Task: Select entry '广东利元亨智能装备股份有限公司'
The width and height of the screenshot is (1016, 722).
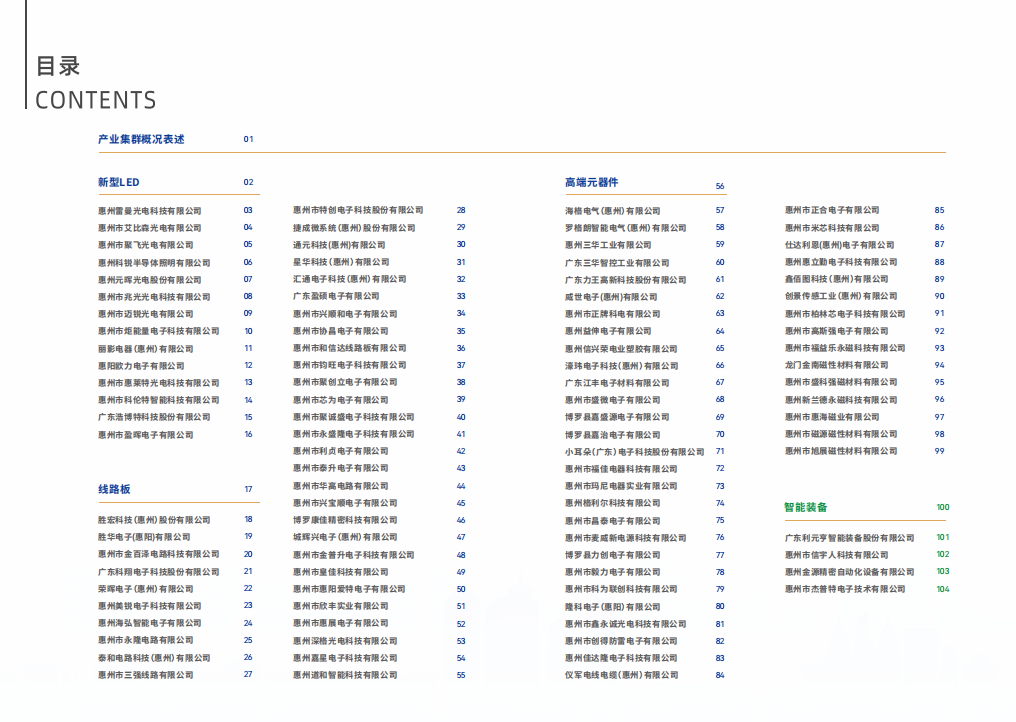Action: pyautogui.click(x=849, y=539)
